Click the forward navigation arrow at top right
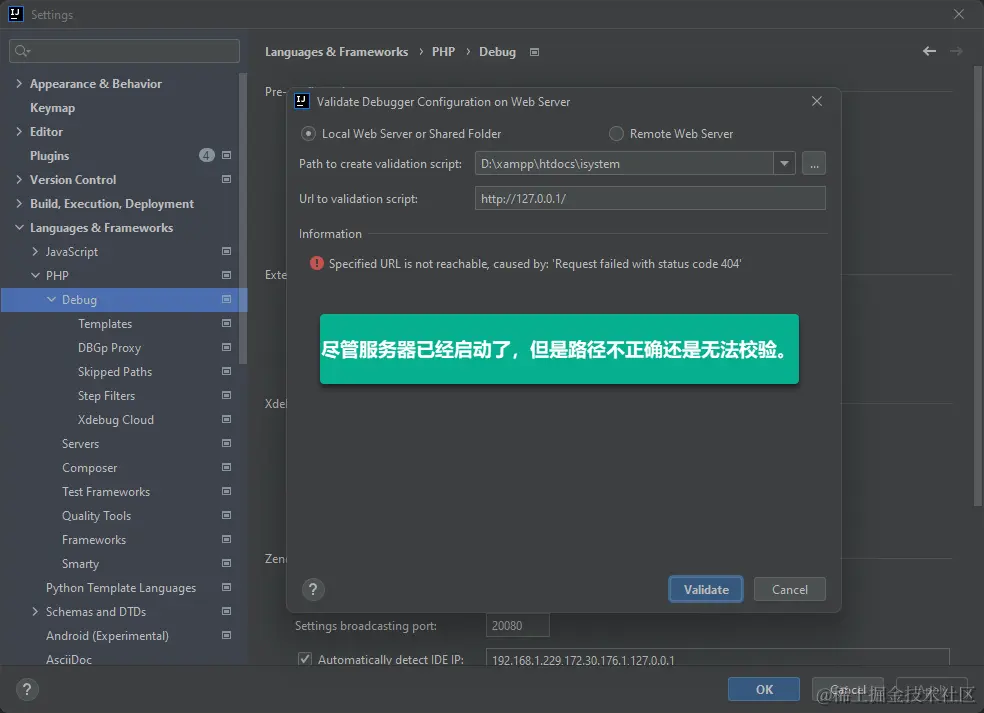Viewport: 984px width, 713px height. point(956,51)
